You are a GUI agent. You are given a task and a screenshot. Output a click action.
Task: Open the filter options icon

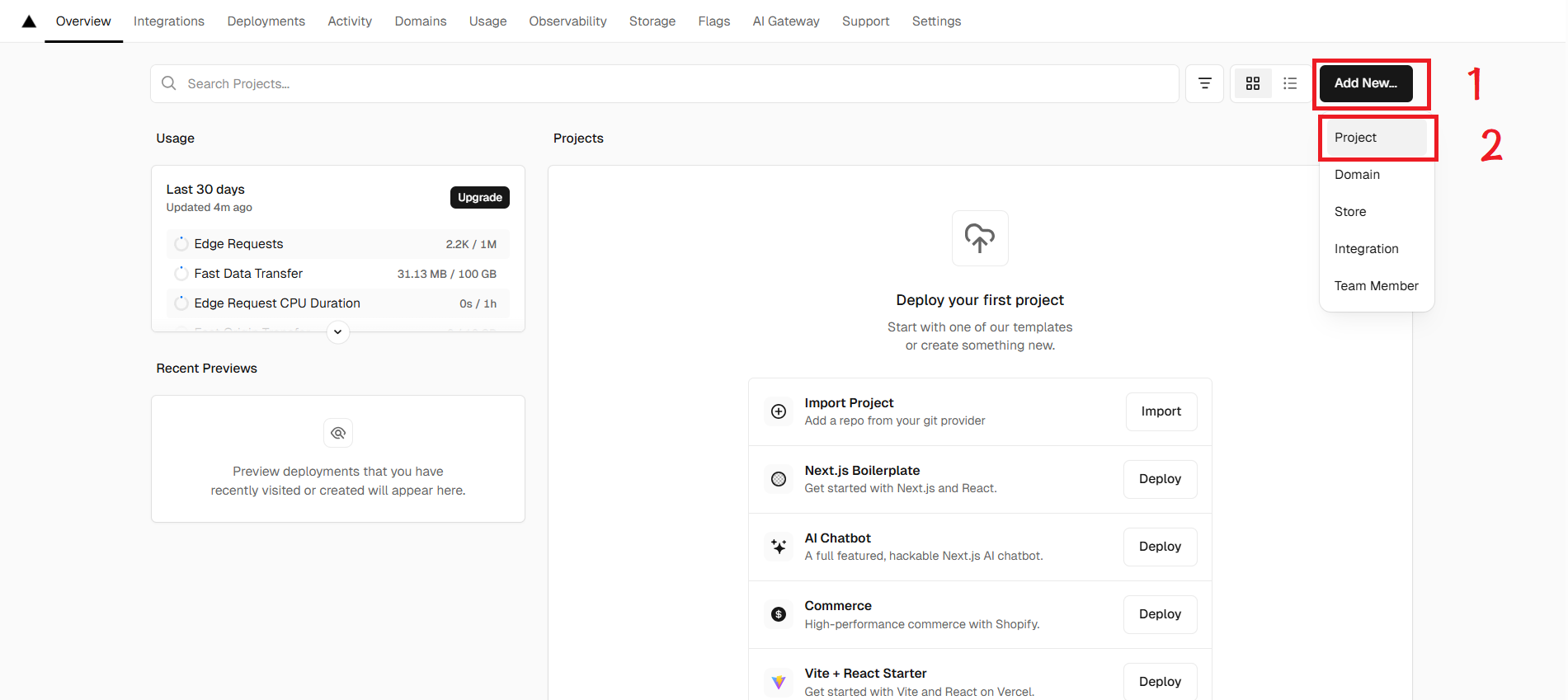click(1204, 83)
